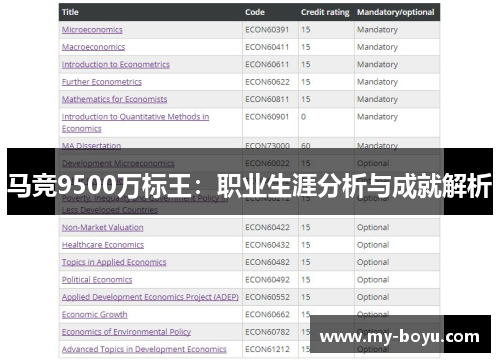Screen dimensions: 500x362
Task: Click Optional in the ECON60552 row
Action: pos(373,297)
